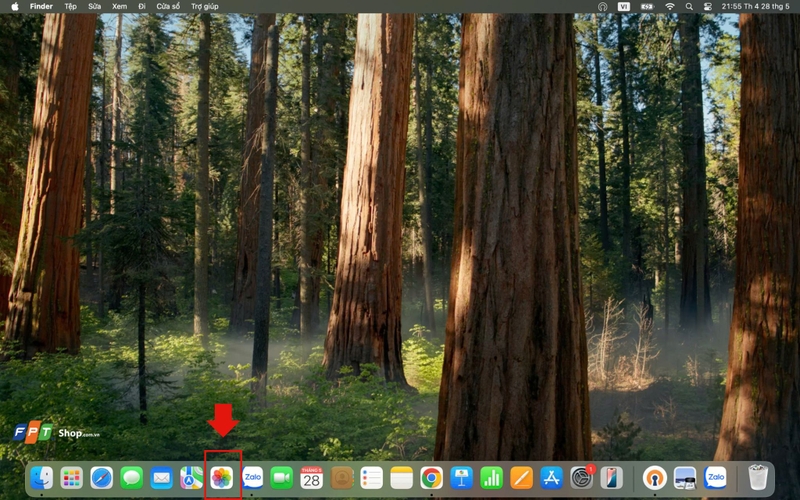The image size is (800, 500).
Task: Launch Google Chrome from the Dock
Action: click(x=431, y=478)
